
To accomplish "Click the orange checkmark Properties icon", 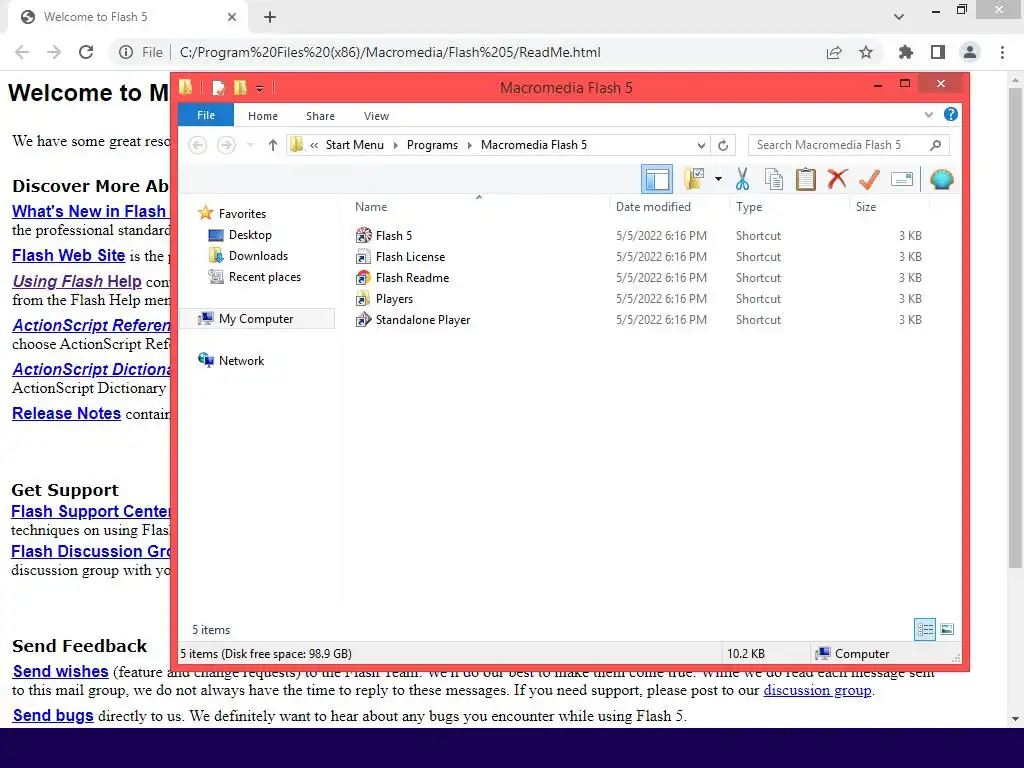I will click(x=869, y=179).
